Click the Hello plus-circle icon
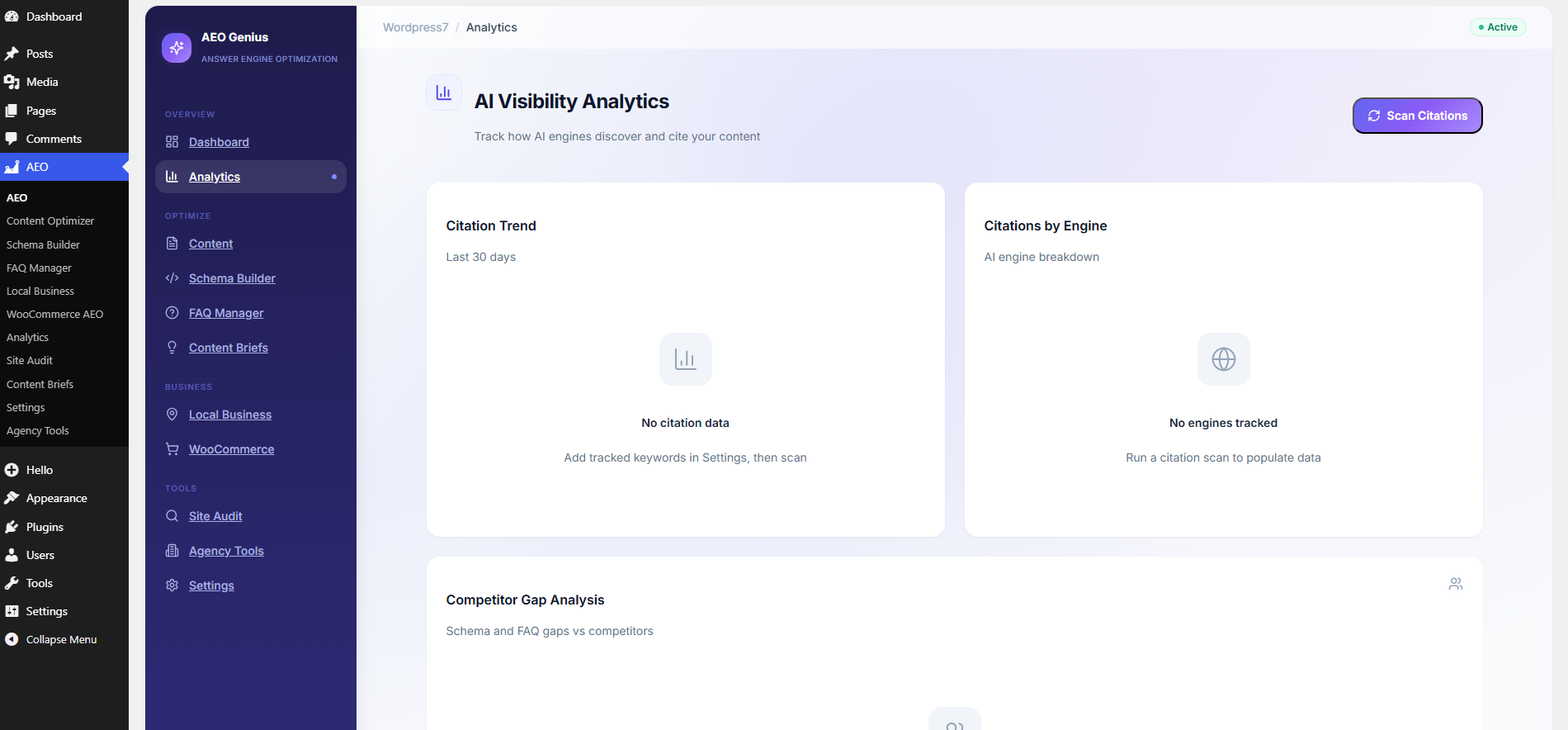This screenshot has width=1568, height=730. pyautogui.click(x=12, y=470)
